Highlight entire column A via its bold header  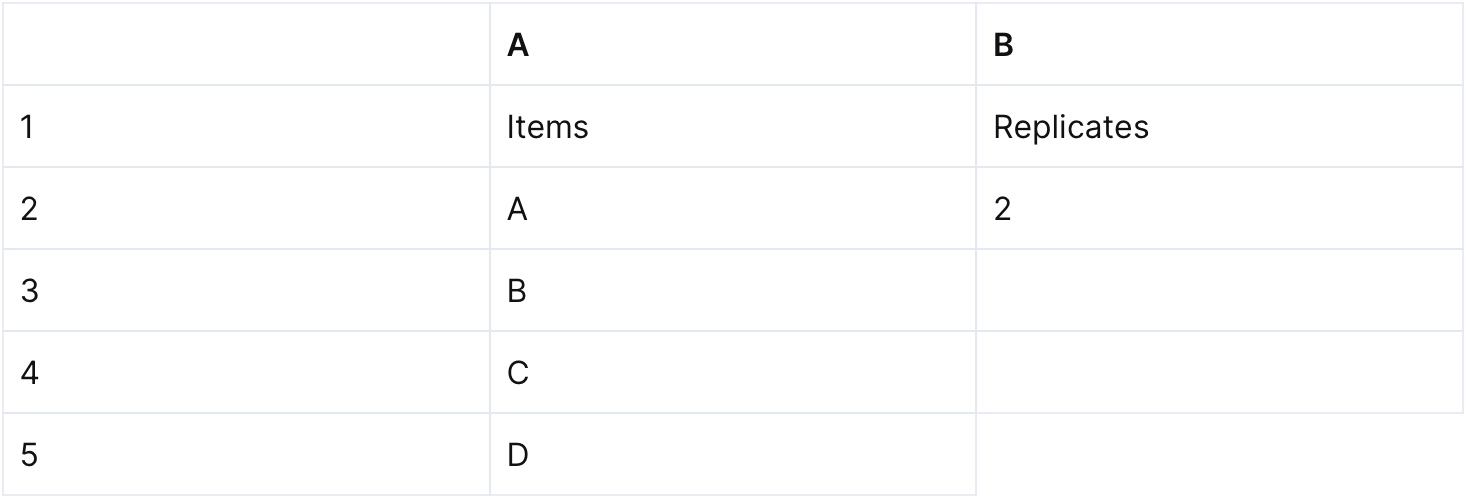(518, 47)
